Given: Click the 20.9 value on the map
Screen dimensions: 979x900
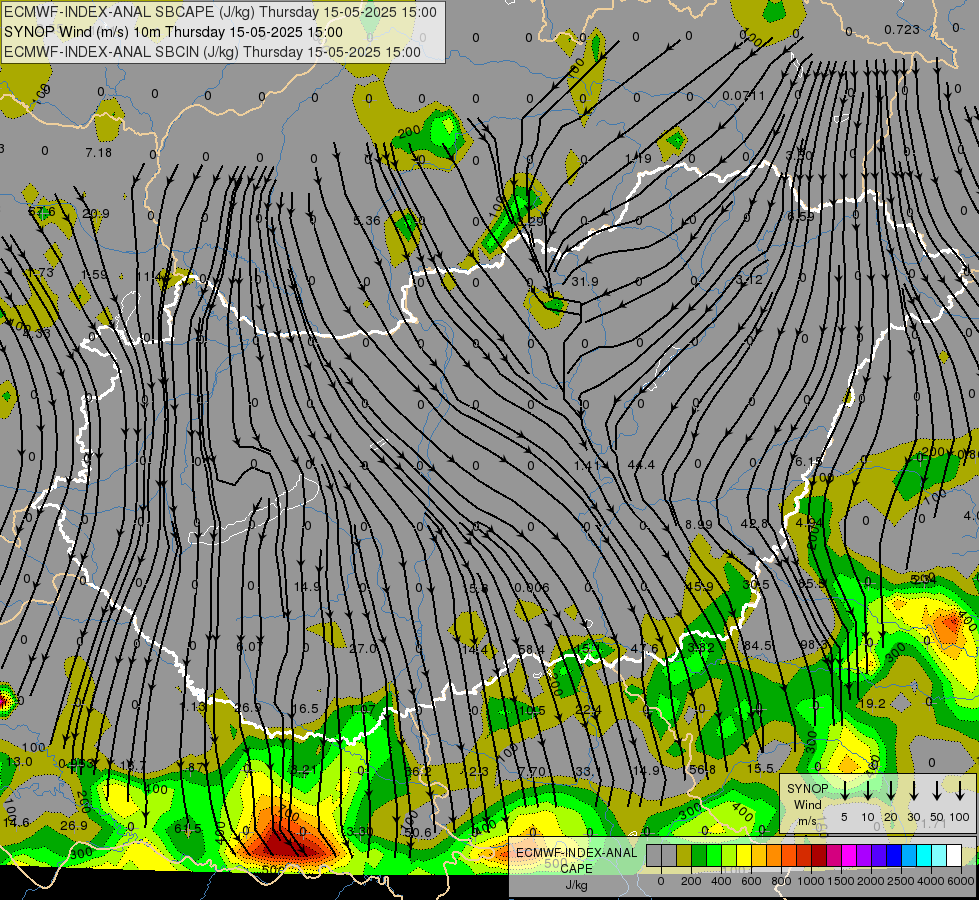Looking at the screenshot, I should [x=96, y=214].
